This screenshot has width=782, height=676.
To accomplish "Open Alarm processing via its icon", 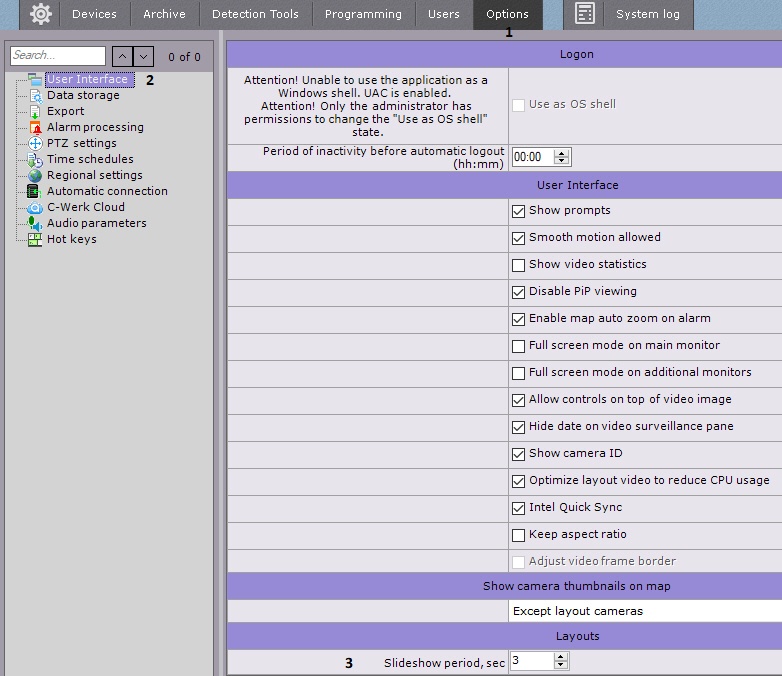I will pyautogui.click(x=35, y=128).
